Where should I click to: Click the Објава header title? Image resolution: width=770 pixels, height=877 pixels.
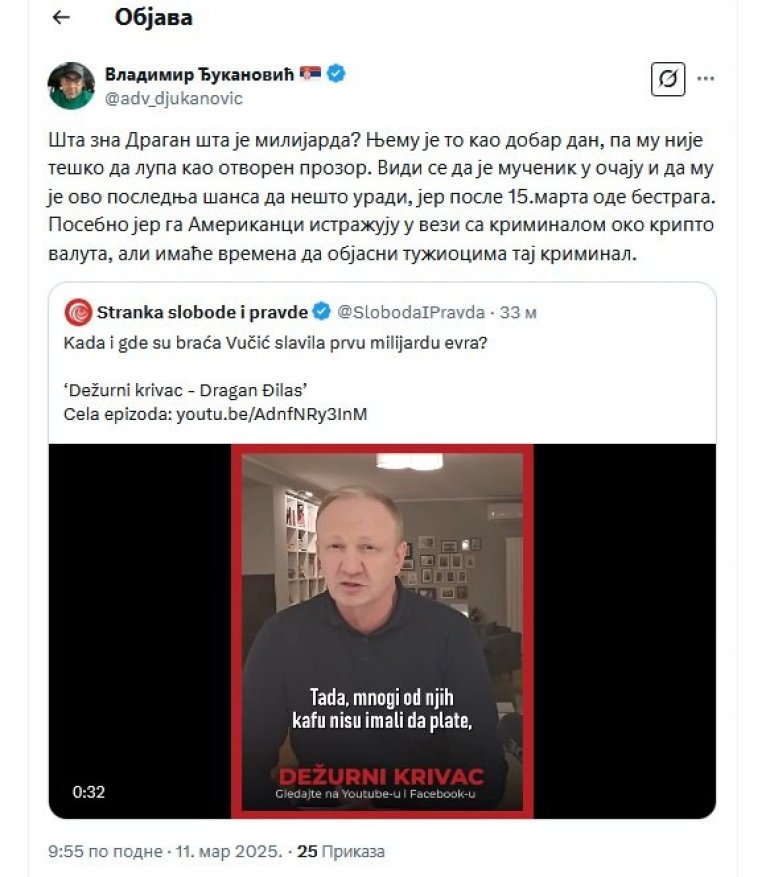[154, 18]
